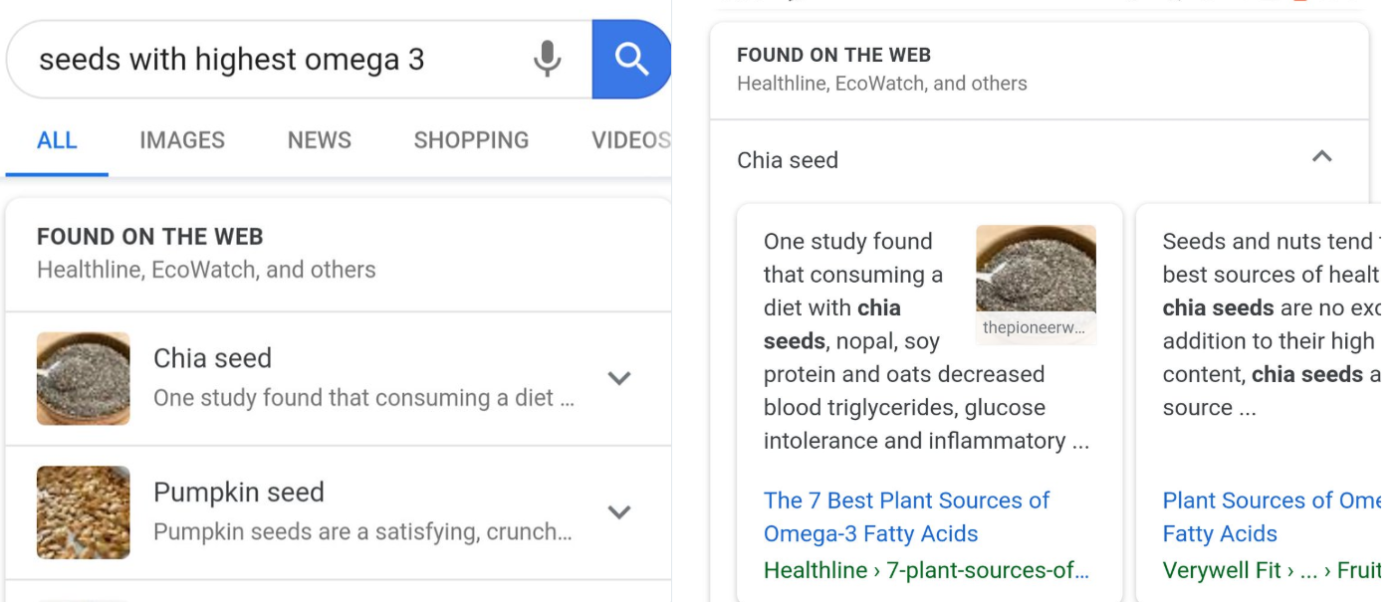Click the microphone icon for voice search

tap(546, 59)
